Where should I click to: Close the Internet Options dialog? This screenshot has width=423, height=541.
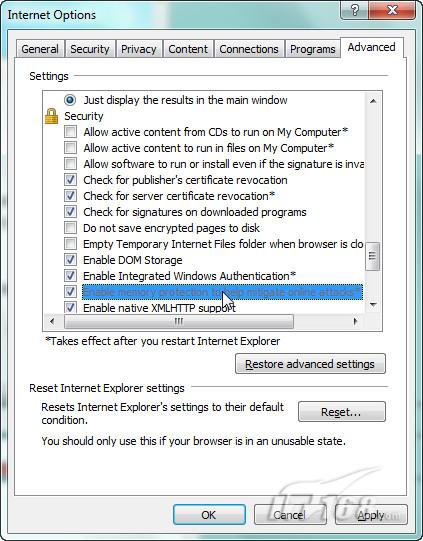coord(392,10)
